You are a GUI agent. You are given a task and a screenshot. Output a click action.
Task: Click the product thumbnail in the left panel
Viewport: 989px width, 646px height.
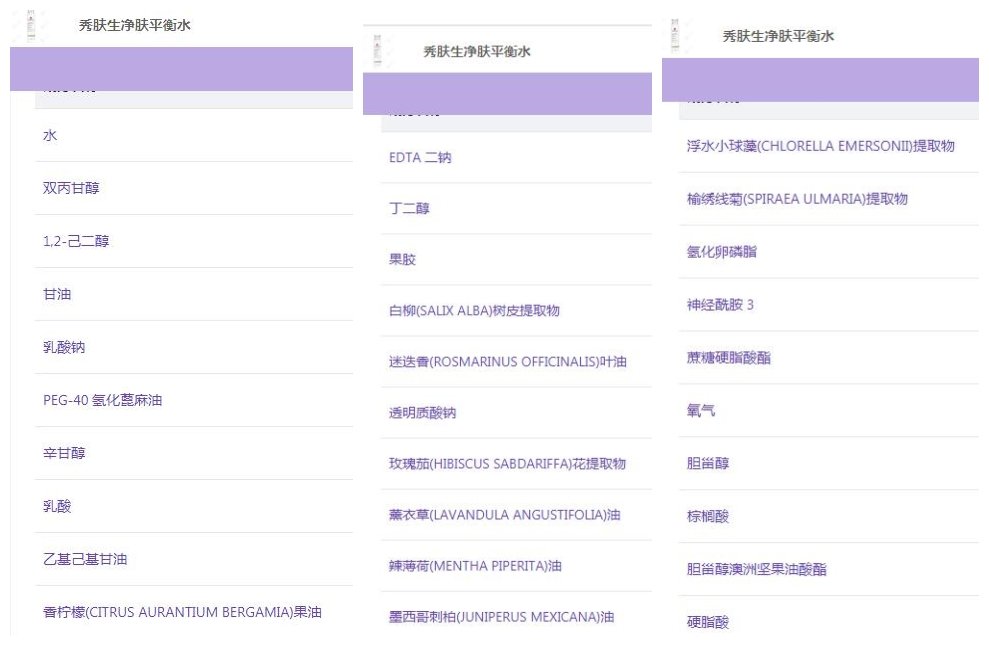coord(28,25)
